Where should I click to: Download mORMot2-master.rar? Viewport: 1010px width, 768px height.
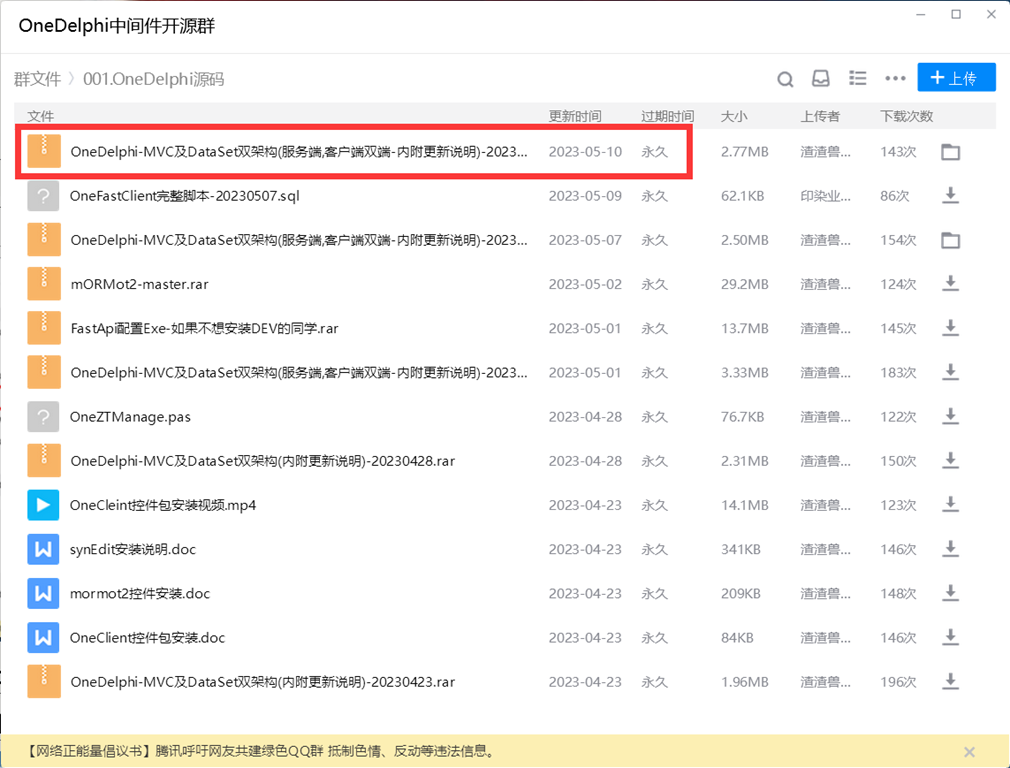coord(950,284)
